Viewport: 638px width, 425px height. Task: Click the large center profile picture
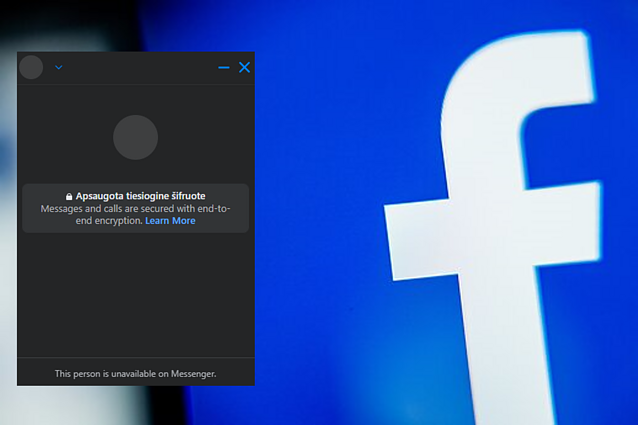(x=135, y=137)
